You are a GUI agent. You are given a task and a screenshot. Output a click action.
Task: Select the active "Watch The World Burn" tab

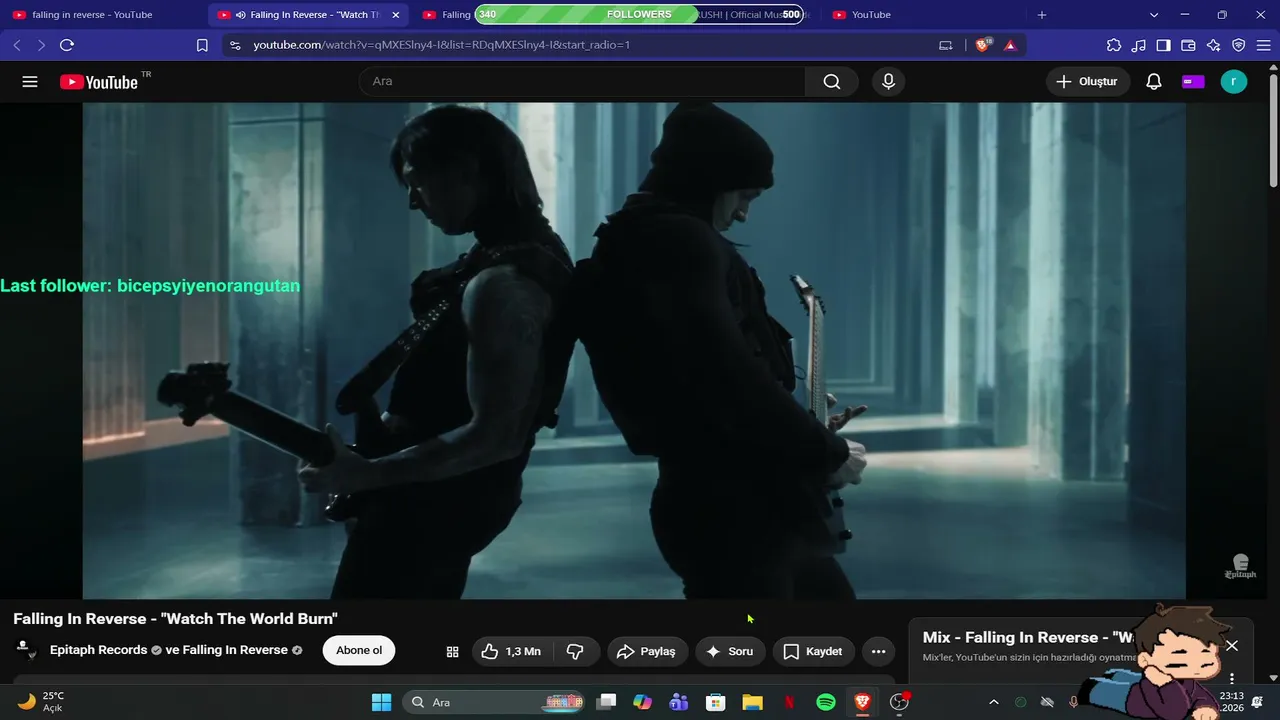(308, 15)
